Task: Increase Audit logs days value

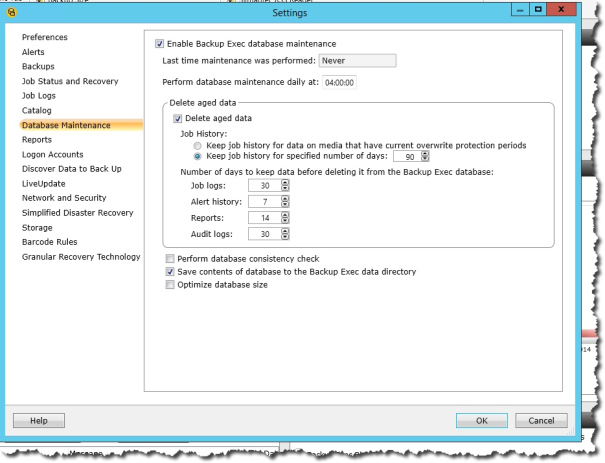Action: click(x=285, y=231)
